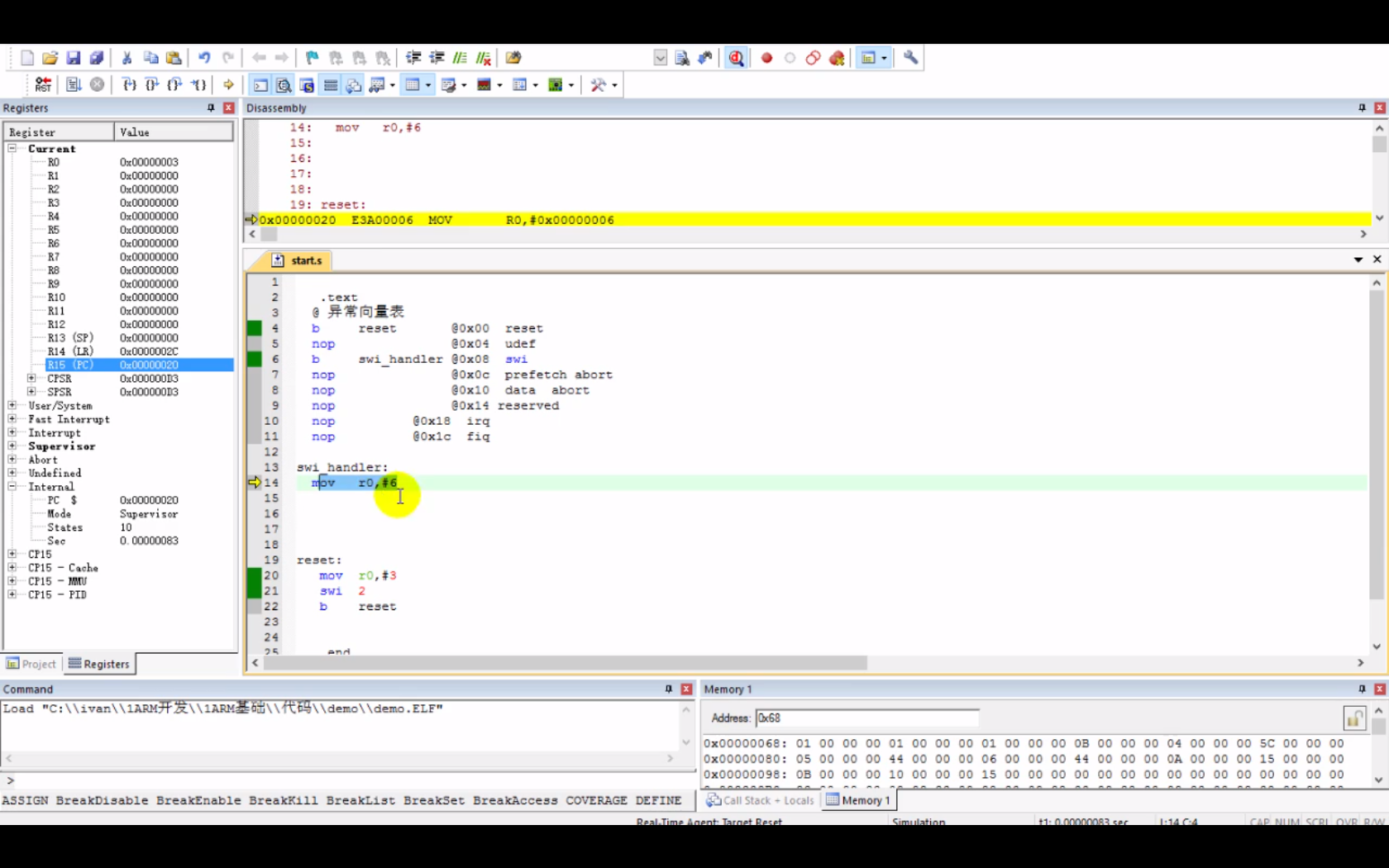Click the BreakSet command hint

[x=433, y=800]
